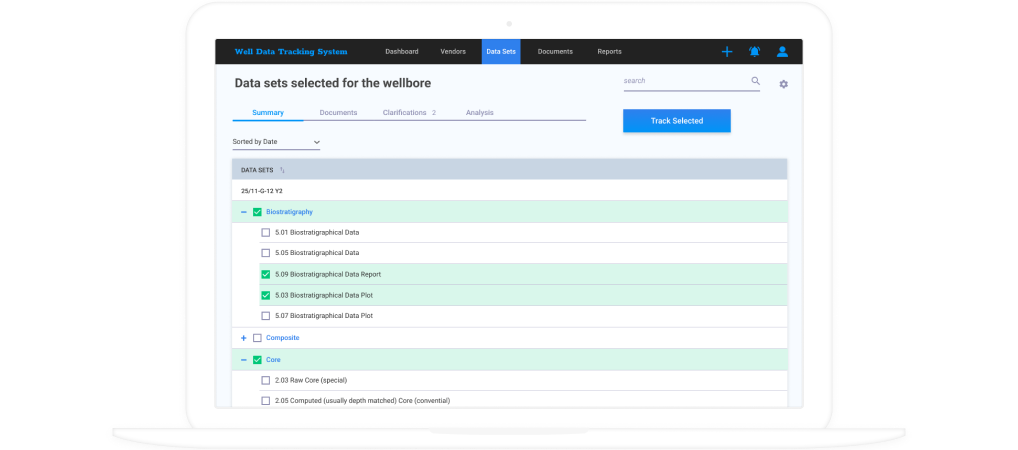Screen dimensions: 1018x450
Task: Open the Sorted by Date dropdown
Action: [x=276, y=142]
